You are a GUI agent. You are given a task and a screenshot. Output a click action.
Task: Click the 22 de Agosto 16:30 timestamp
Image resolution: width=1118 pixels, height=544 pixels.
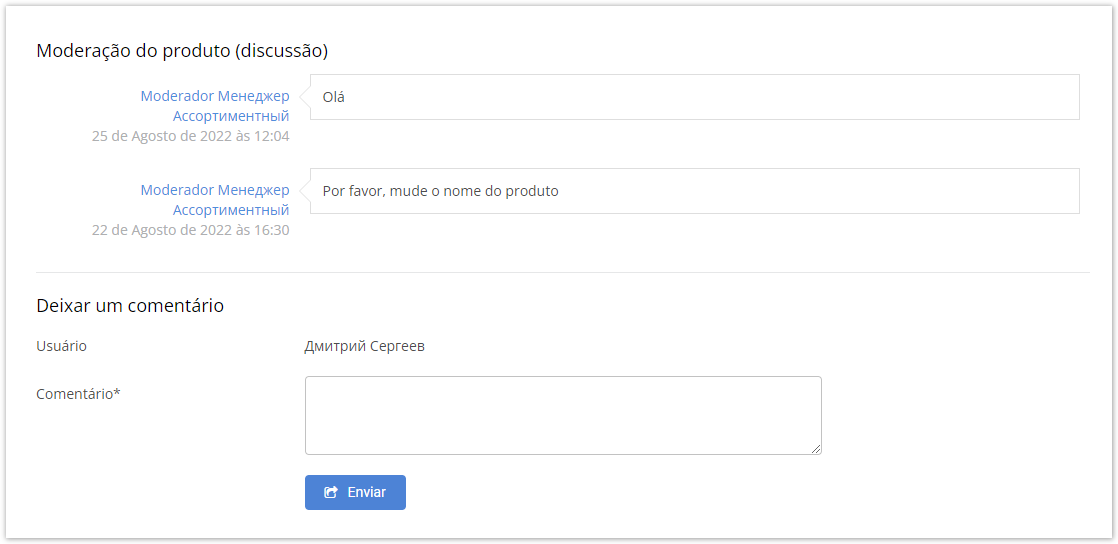point(190,230)
